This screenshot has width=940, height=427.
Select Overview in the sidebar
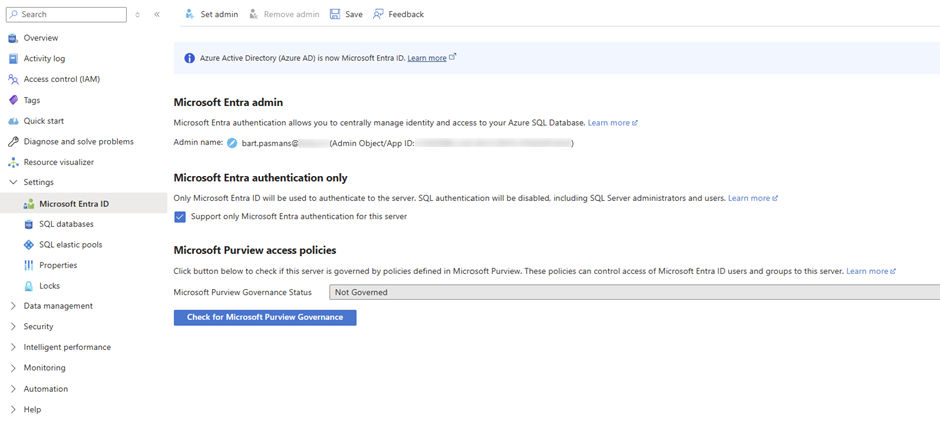coord(41,38)
